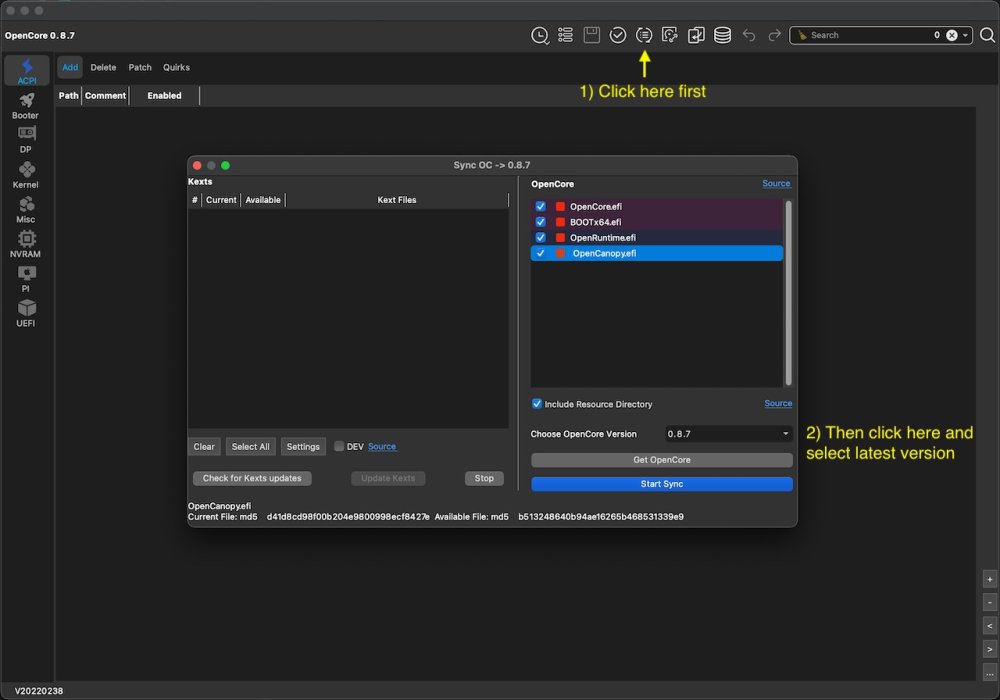Toggle Include Resource Directory checkbox
Screen dimensions: 1000x700
536,404
